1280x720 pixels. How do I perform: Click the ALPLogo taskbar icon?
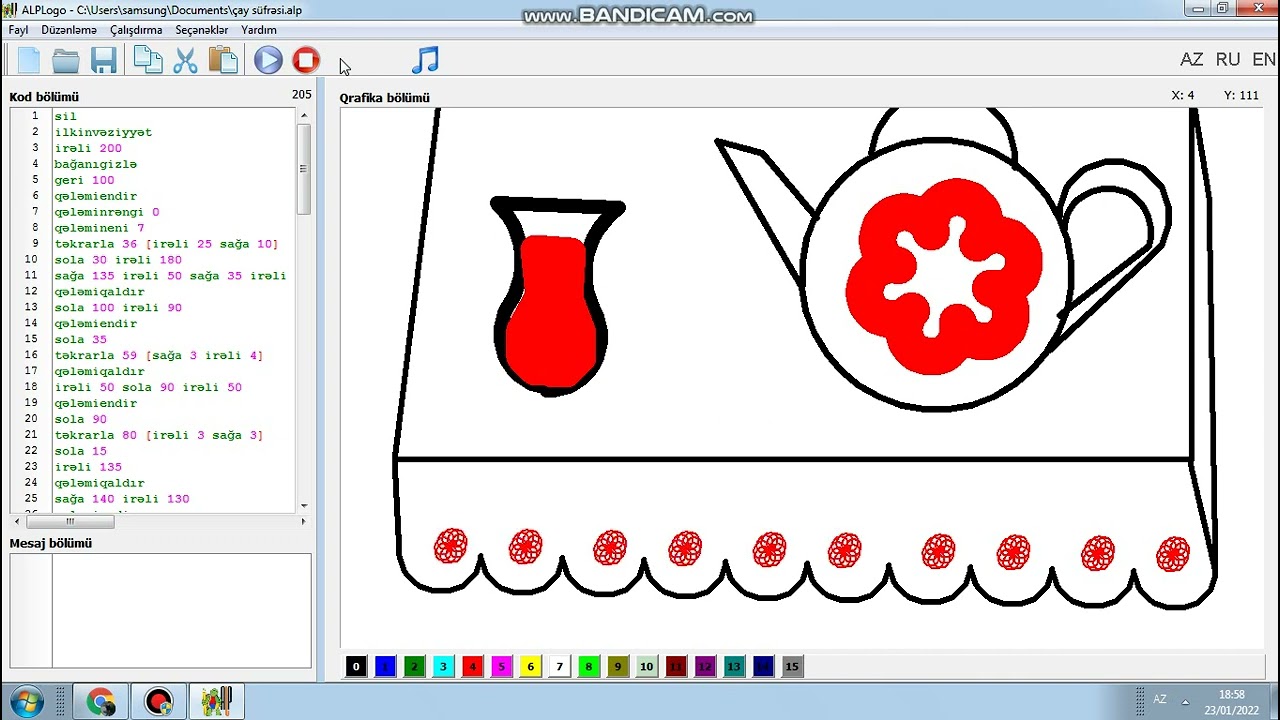(x=216, y=701)
